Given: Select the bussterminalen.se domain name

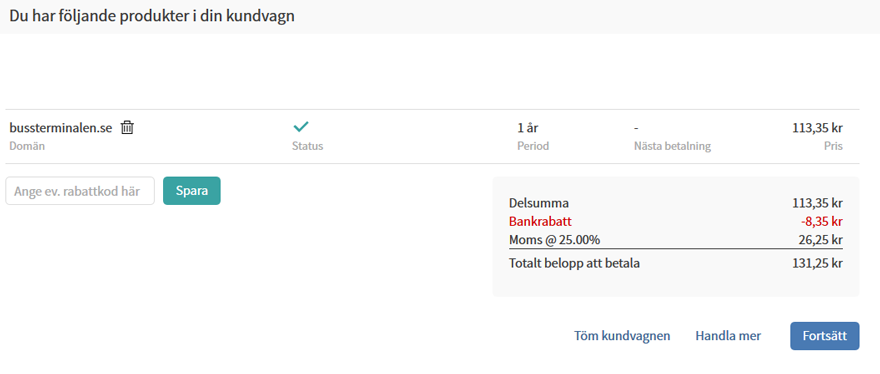Looking at the screenshot, I should [x=61, y=127].
